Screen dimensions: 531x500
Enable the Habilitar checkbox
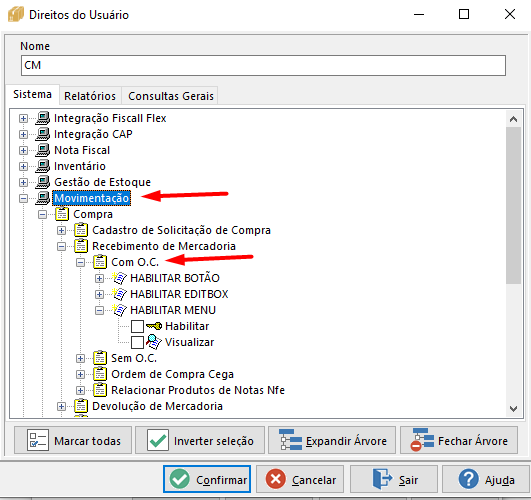(x=137, y=326)
